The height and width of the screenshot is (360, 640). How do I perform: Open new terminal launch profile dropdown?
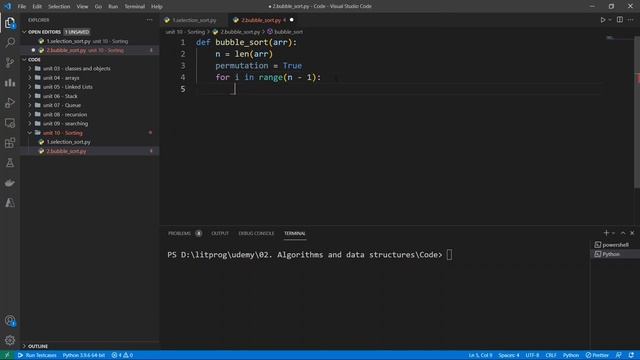(x=613, y=233)
